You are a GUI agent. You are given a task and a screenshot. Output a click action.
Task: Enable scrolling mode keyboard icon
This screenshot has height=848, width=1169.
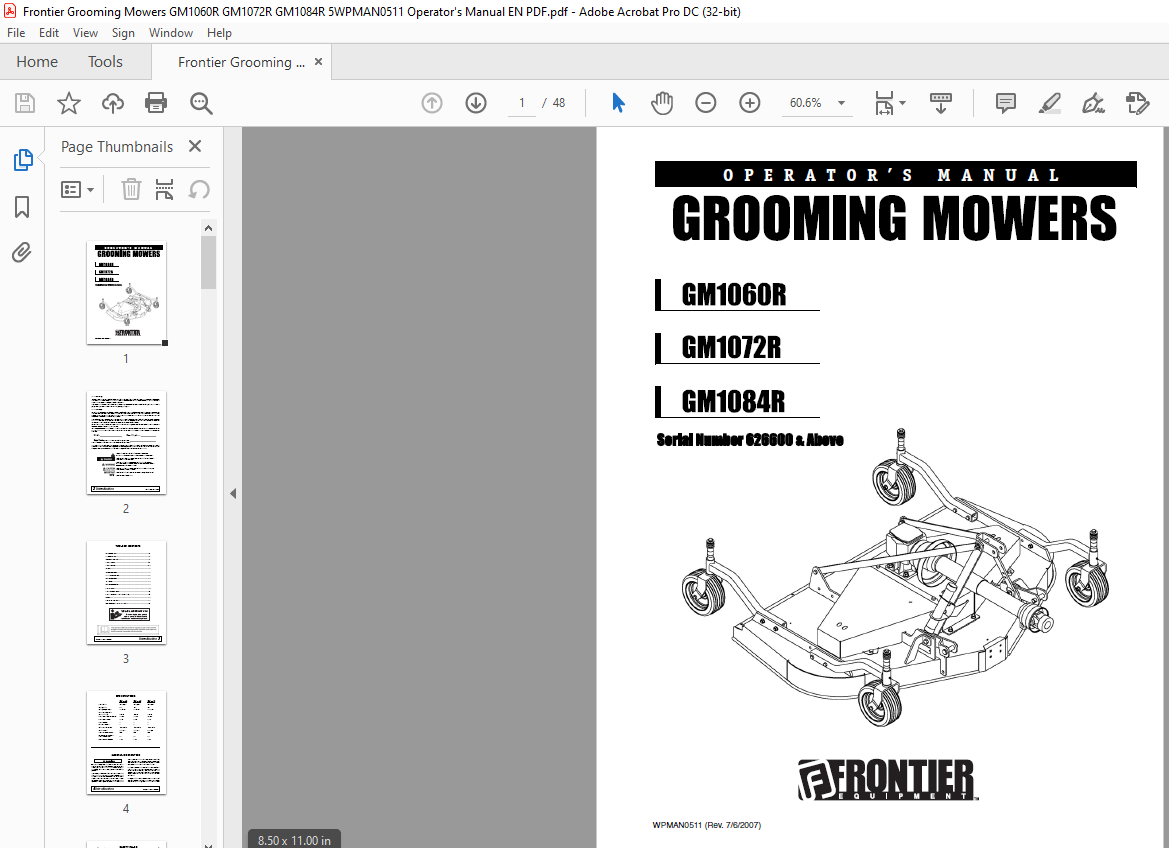[x=941, y=103]
